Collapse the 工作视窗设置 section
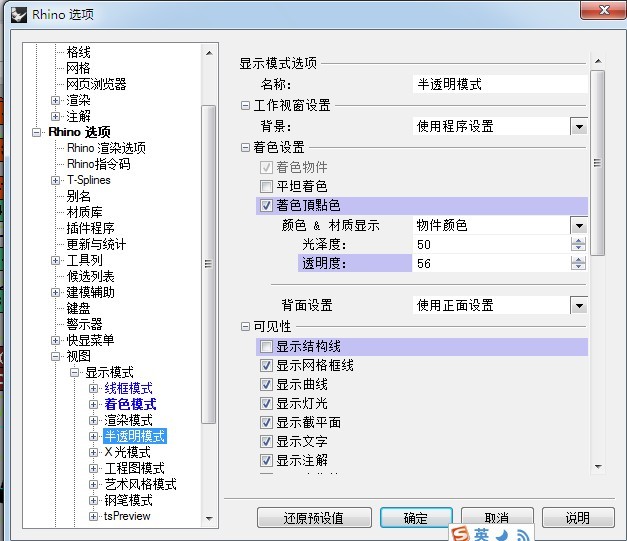 245,106
